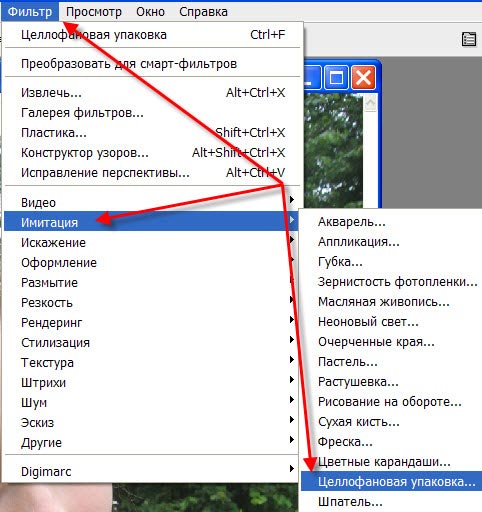
Task: Choose Очерченные края... filter
Action: 391,341
